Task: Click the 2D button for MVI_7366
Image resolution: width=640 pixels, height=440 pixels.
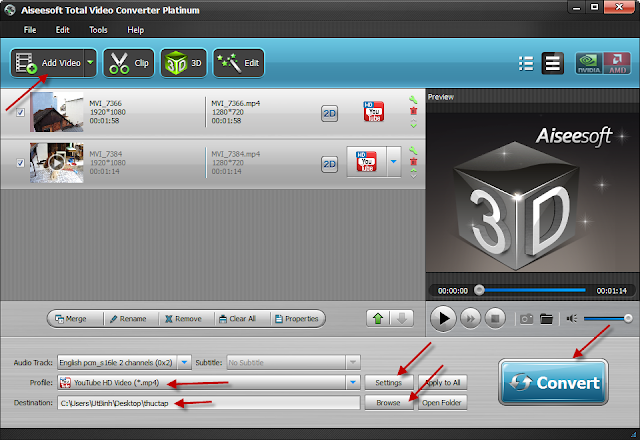Action: (329, 113)
